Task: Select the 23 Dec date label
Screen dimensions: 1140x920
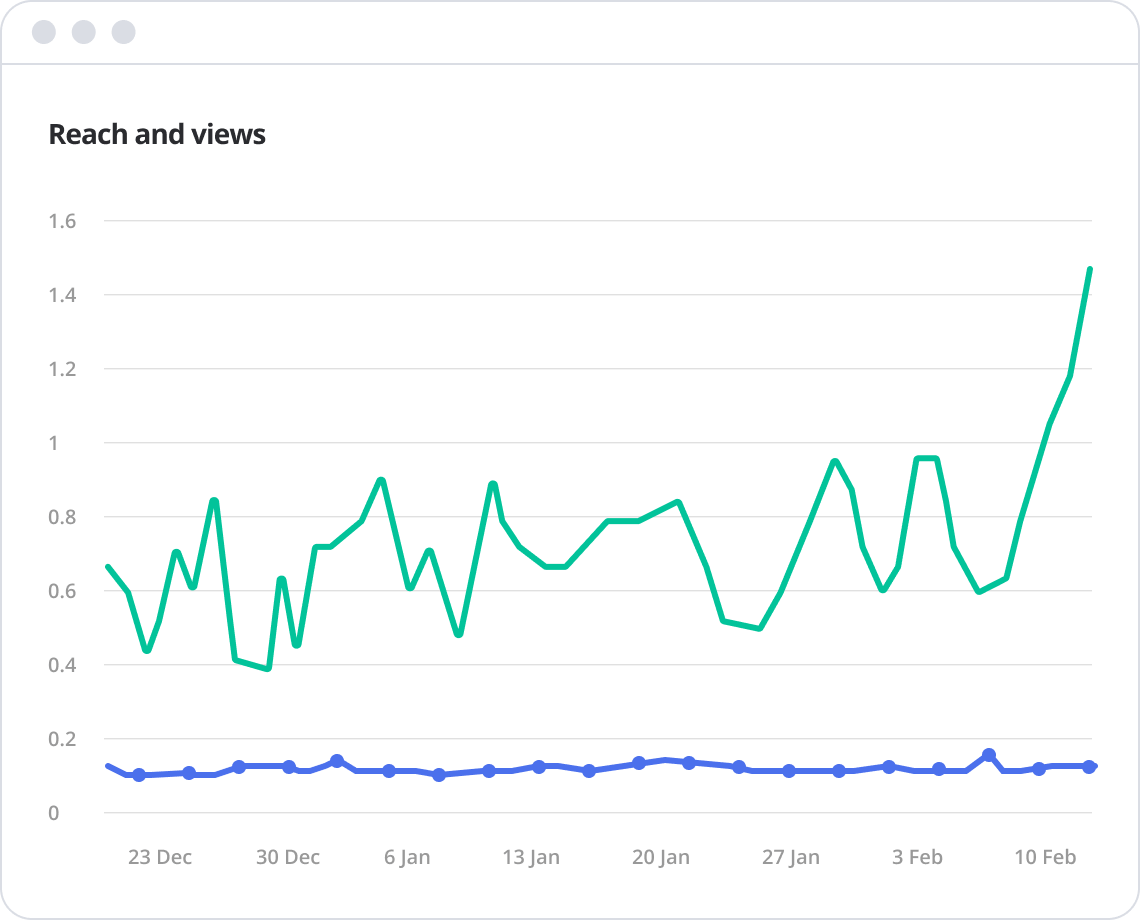Action: [160, 857]
